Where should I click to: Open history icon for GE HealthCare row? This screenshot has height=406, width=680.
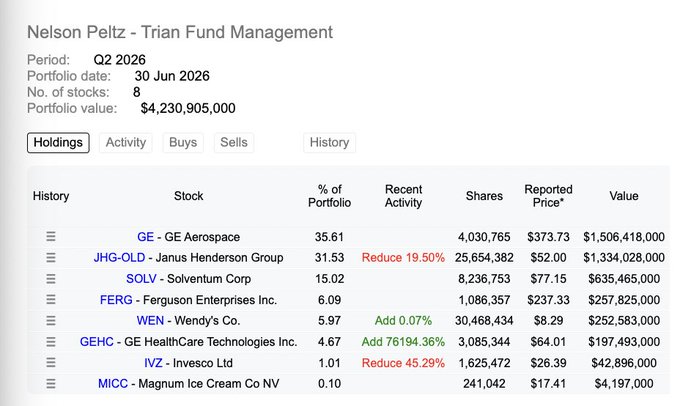click(51, 342)
